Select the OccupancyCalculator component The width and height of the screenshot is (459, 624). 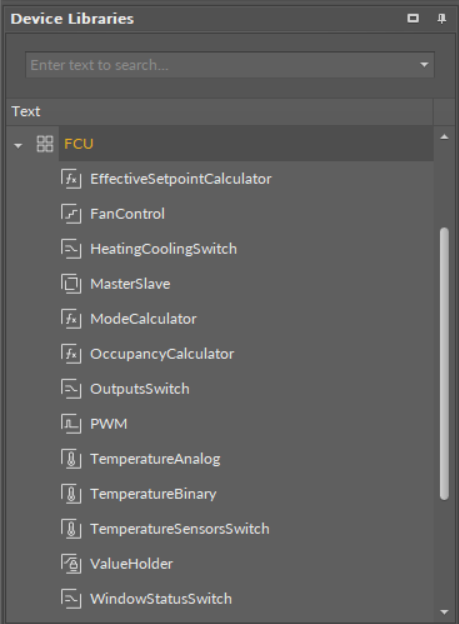[162, 354]
